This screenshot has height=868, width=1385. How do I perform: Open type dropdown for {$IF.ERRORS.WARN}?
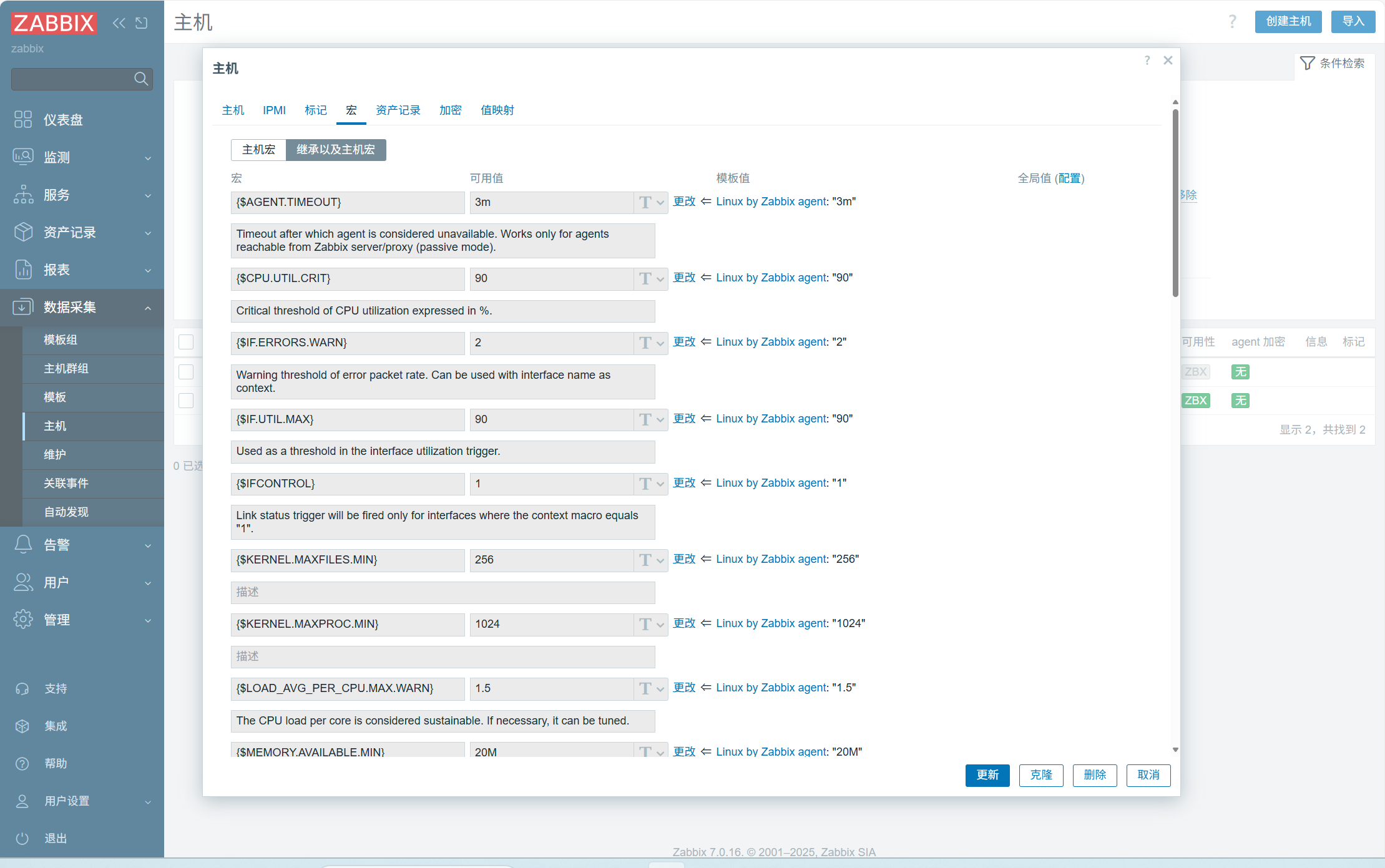(651, 343)
